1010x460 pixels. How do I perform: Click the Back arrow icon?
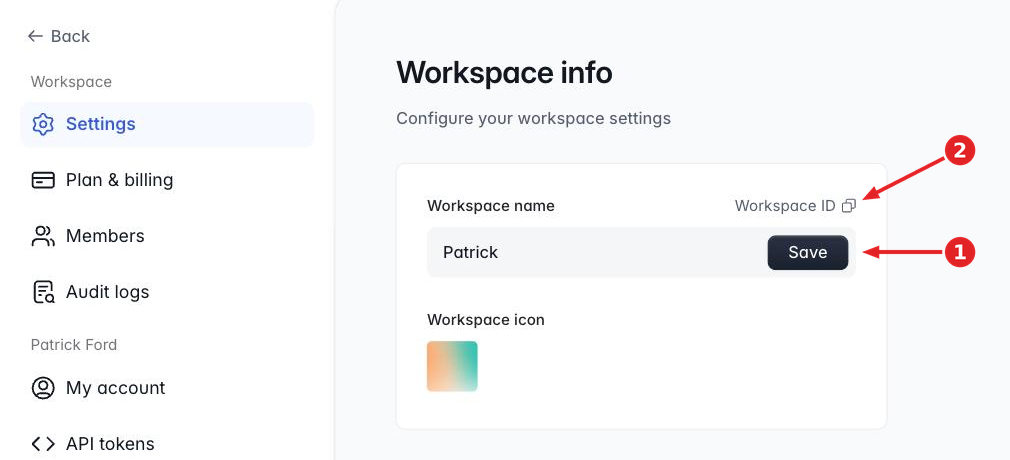pos(35,36)
